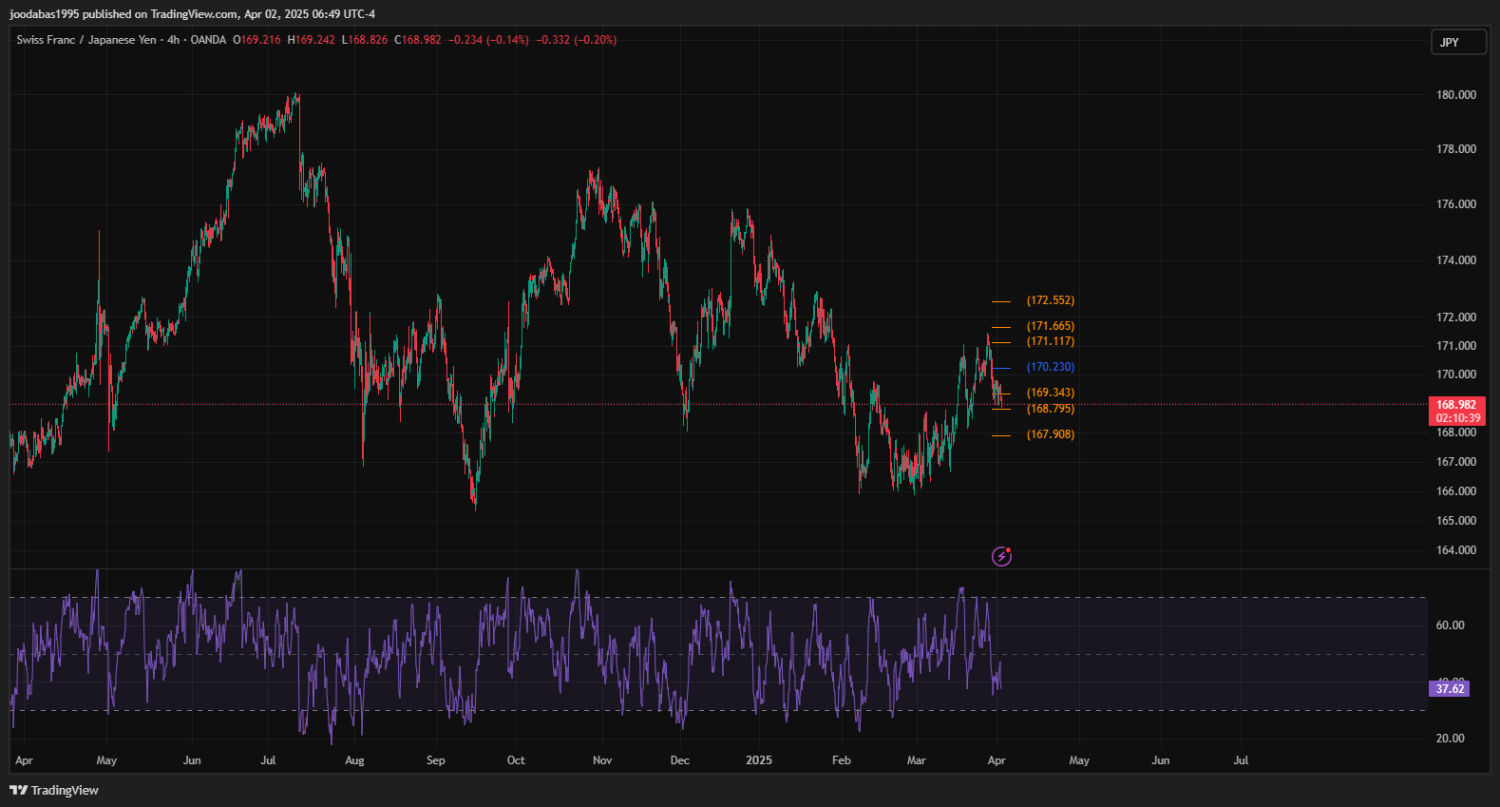Click the 171.117 level label
1500x807 pixels.
coord(1050,341)
